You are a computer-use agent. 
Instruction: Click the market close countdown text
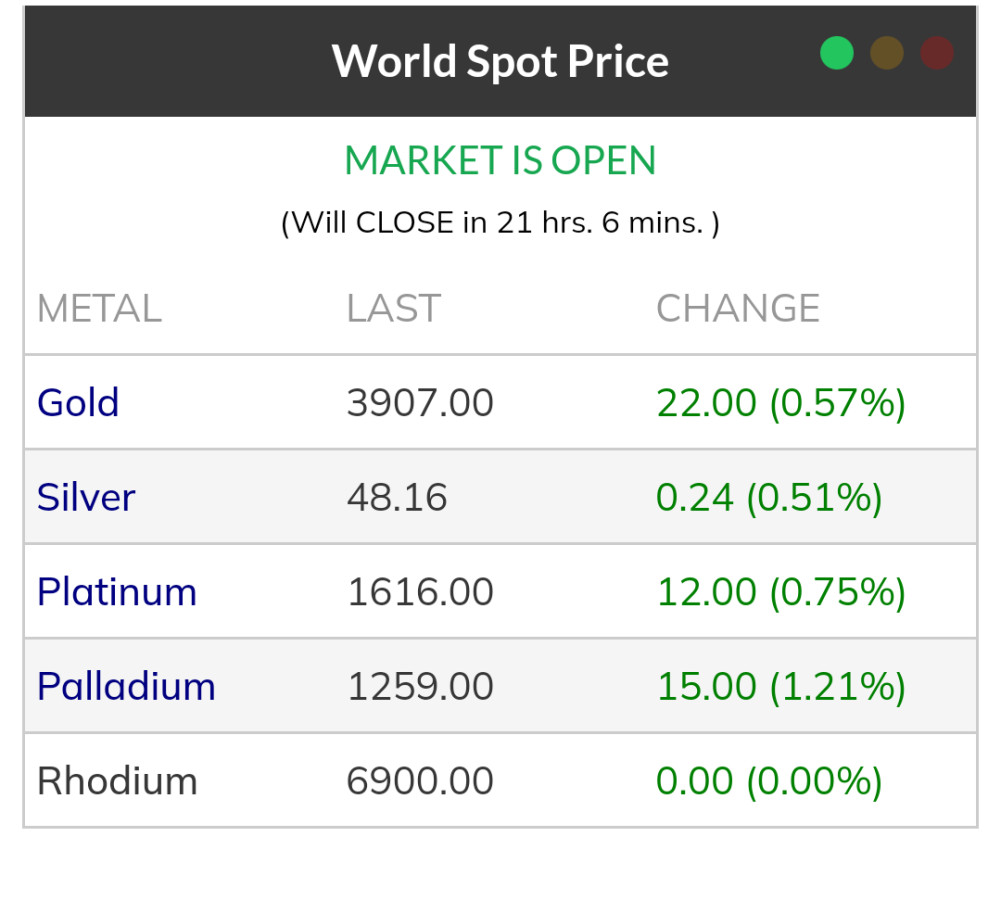point(500,222)
